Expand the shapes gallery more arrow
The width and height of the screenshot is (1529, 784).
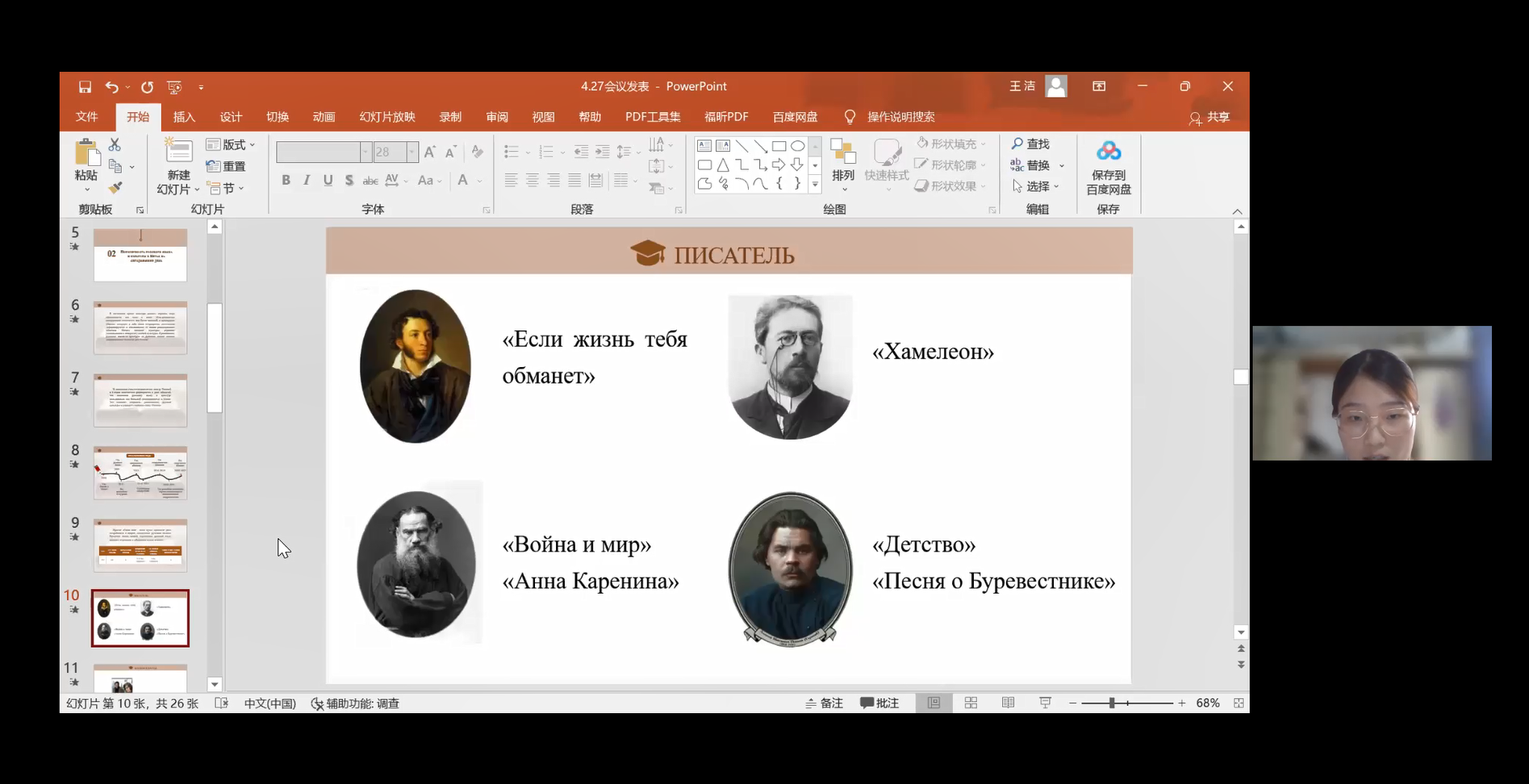tap(815, 185)
